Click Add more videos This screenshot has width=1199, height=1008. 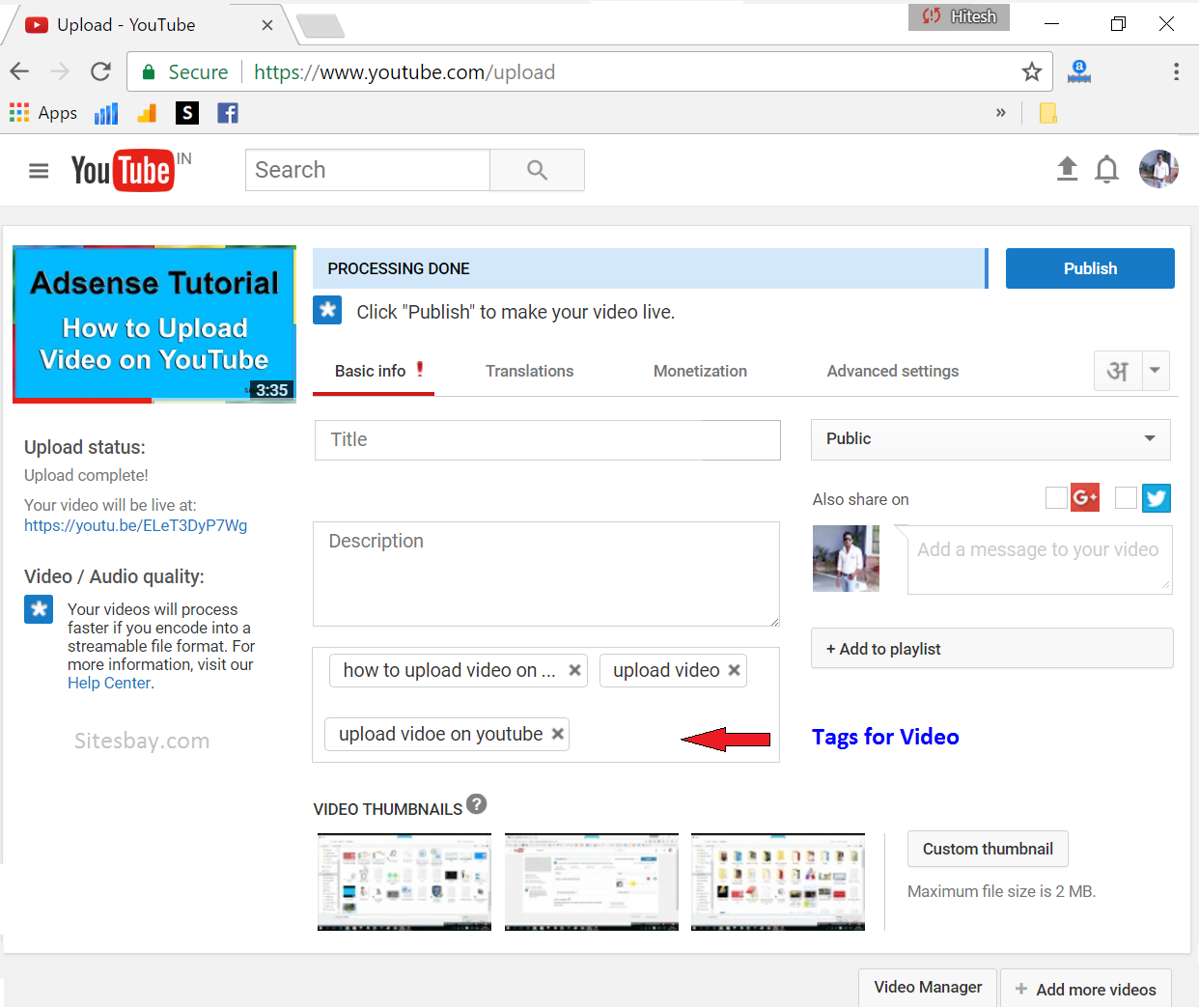click(1086, 989)
